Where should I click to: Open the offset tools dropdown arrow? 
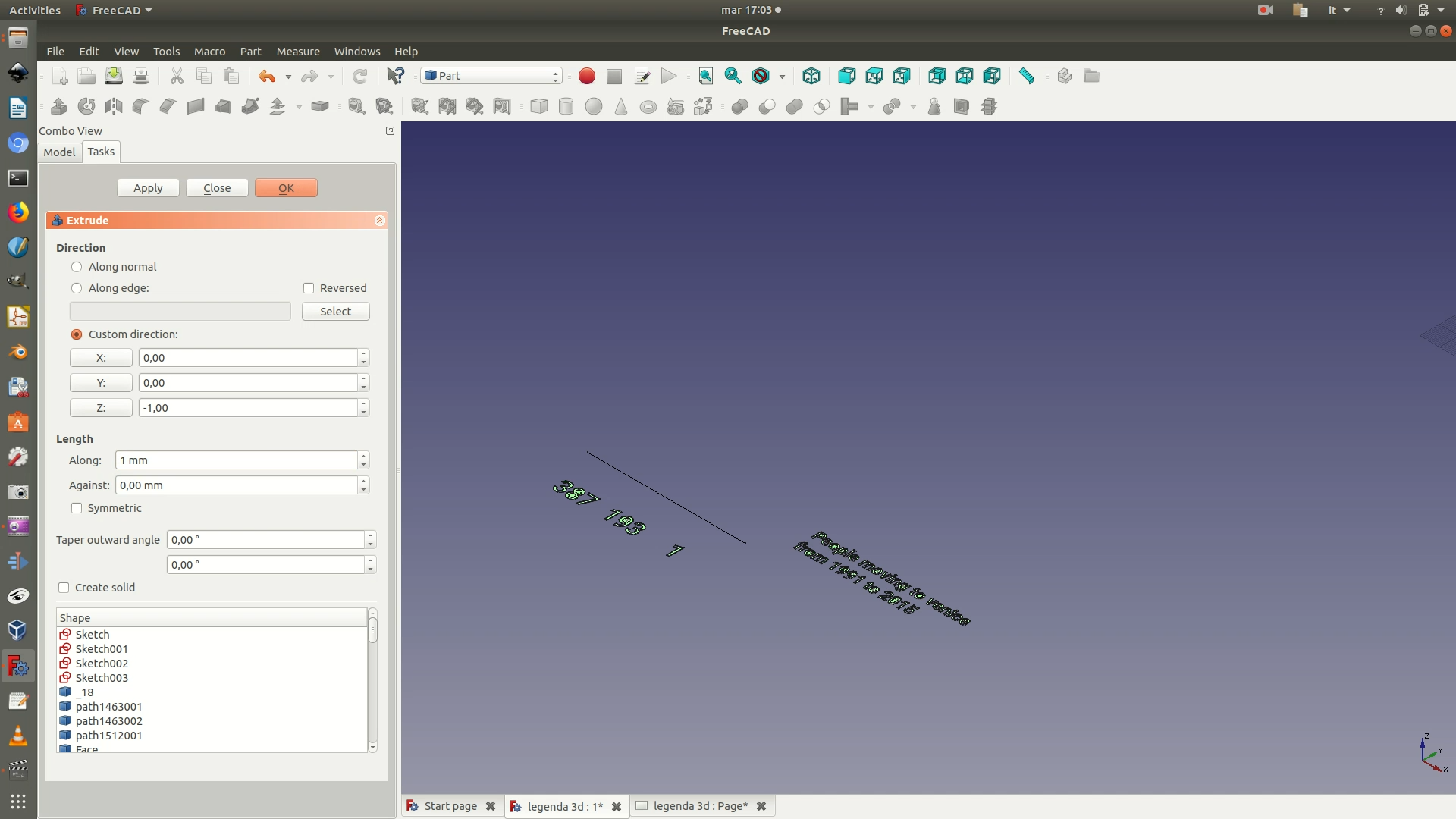click(x=299, y=107)
